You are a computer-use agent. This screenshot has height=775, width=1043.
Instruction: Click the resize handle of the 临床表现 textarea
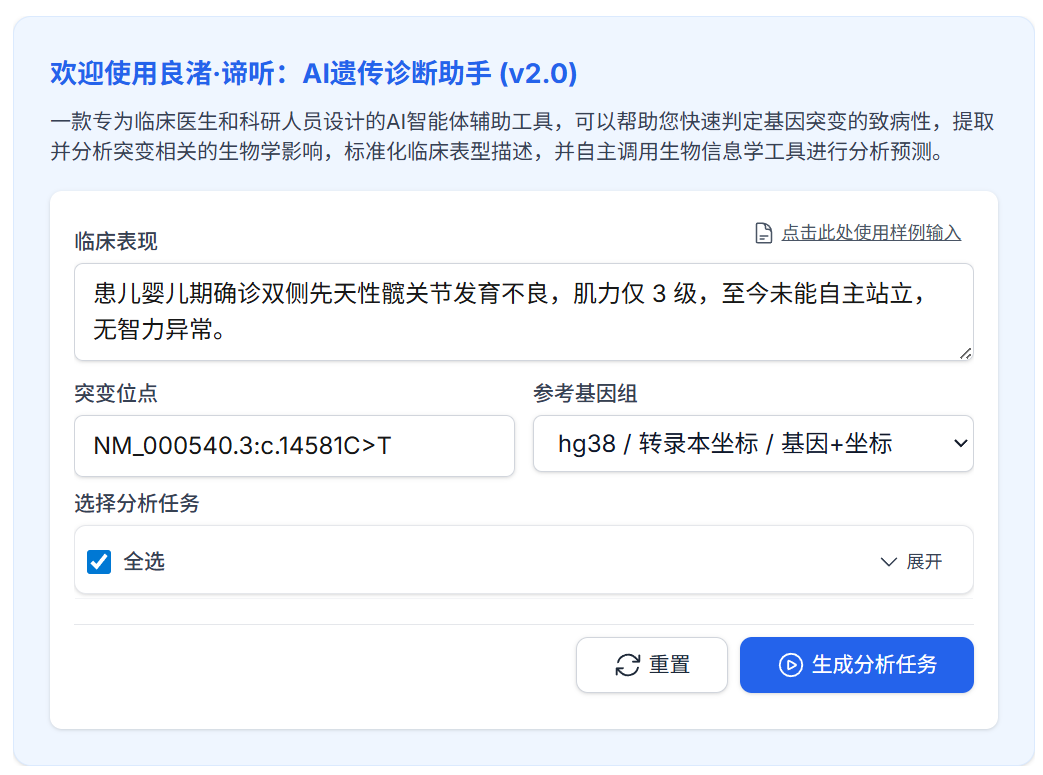(x=965, y=352)
